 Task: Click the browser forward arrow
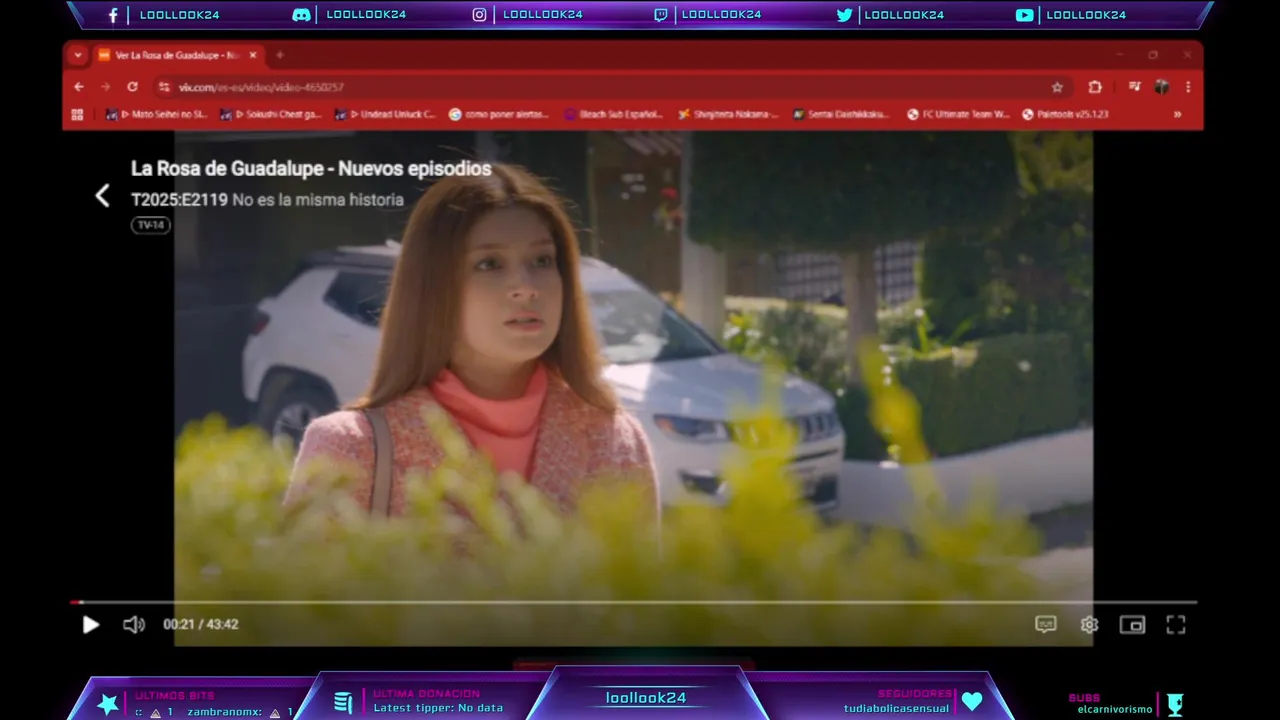pos(105,87)
